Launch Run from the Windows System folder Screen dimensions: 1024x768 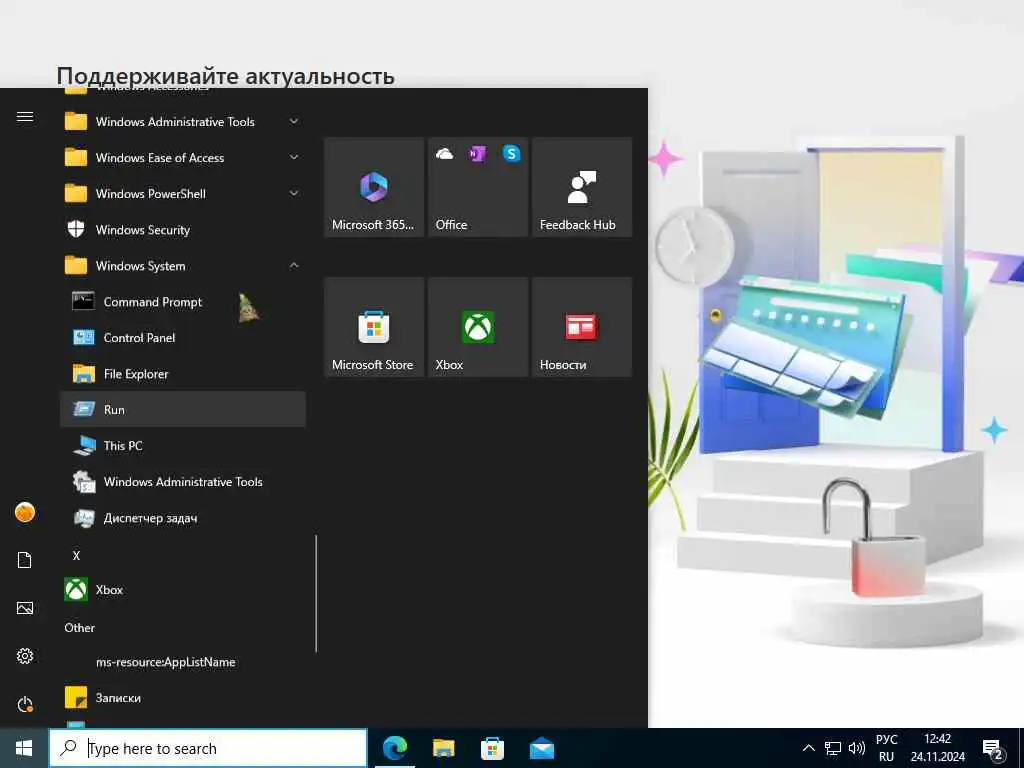[183, 409]
